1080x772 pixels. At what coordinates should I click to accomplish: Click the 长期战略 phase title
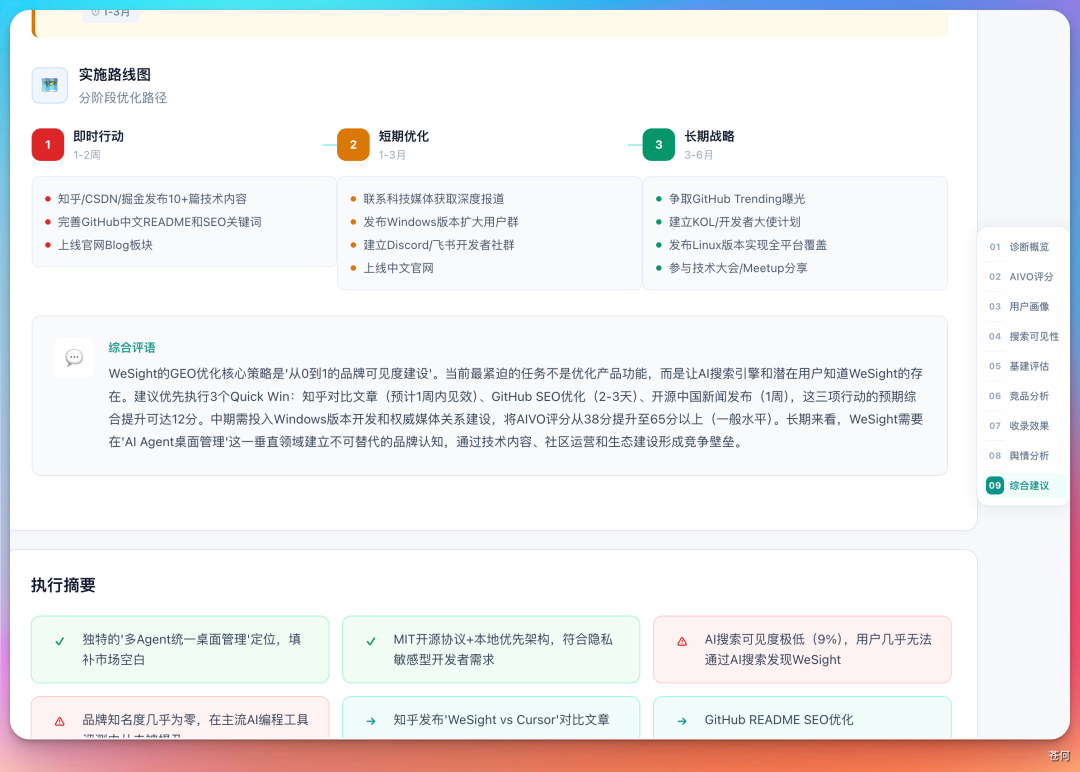point(709,136)
